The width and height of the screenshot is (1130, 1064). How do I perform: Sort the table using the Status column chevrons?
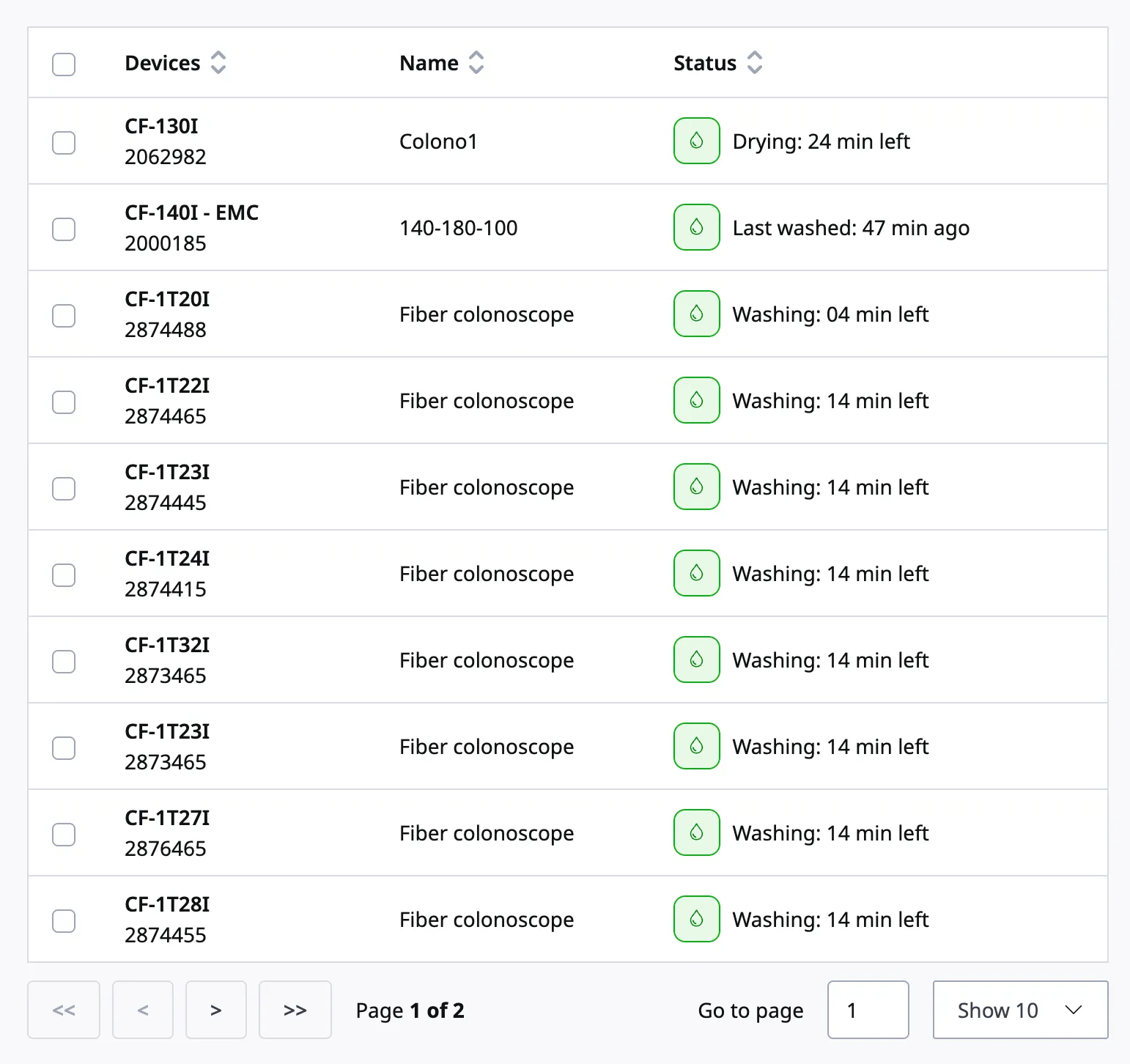[x=756, y=63]
